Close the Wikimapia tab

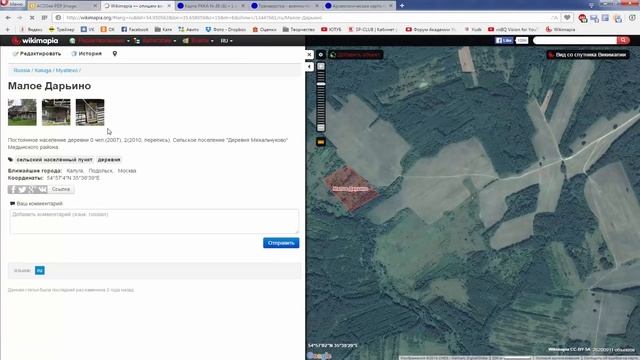coord(169,6)
